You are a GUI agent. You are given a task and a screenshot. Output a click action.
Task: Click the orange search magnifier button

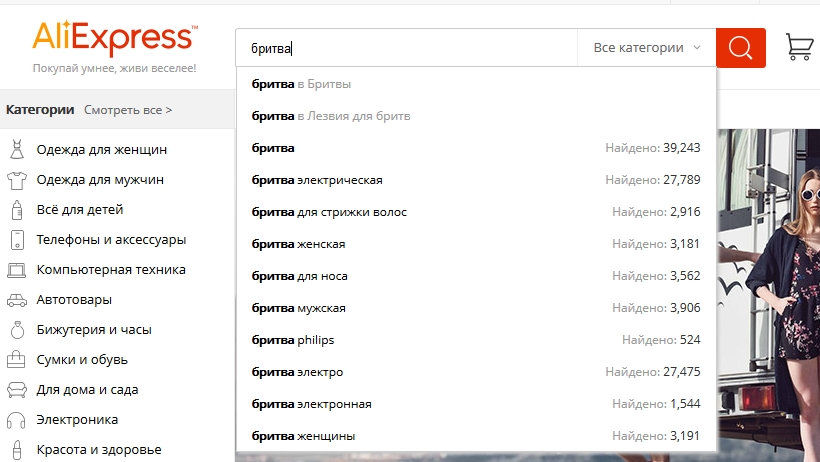click(740, 48)
